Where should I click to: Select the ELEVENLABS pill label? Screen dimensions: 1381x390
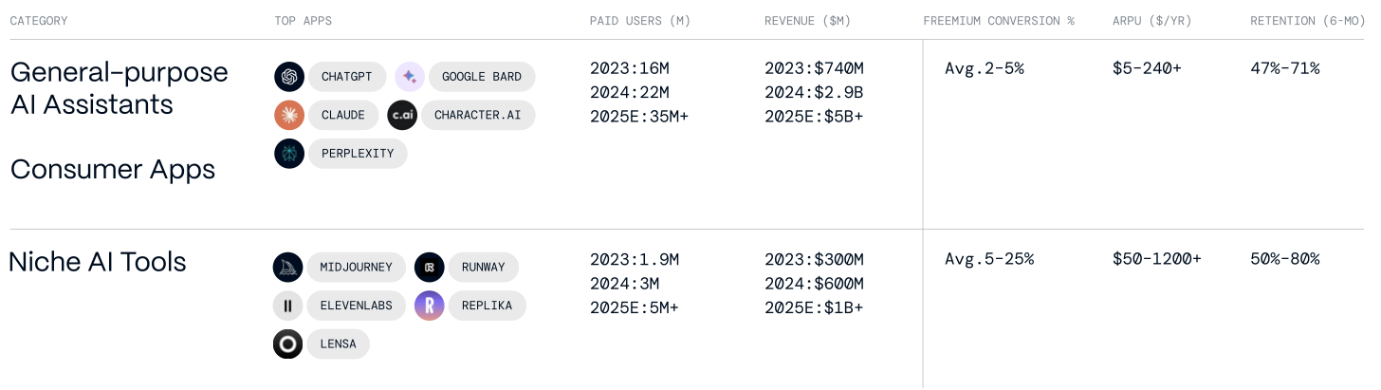pyautogui.click(x=356, y=306)
